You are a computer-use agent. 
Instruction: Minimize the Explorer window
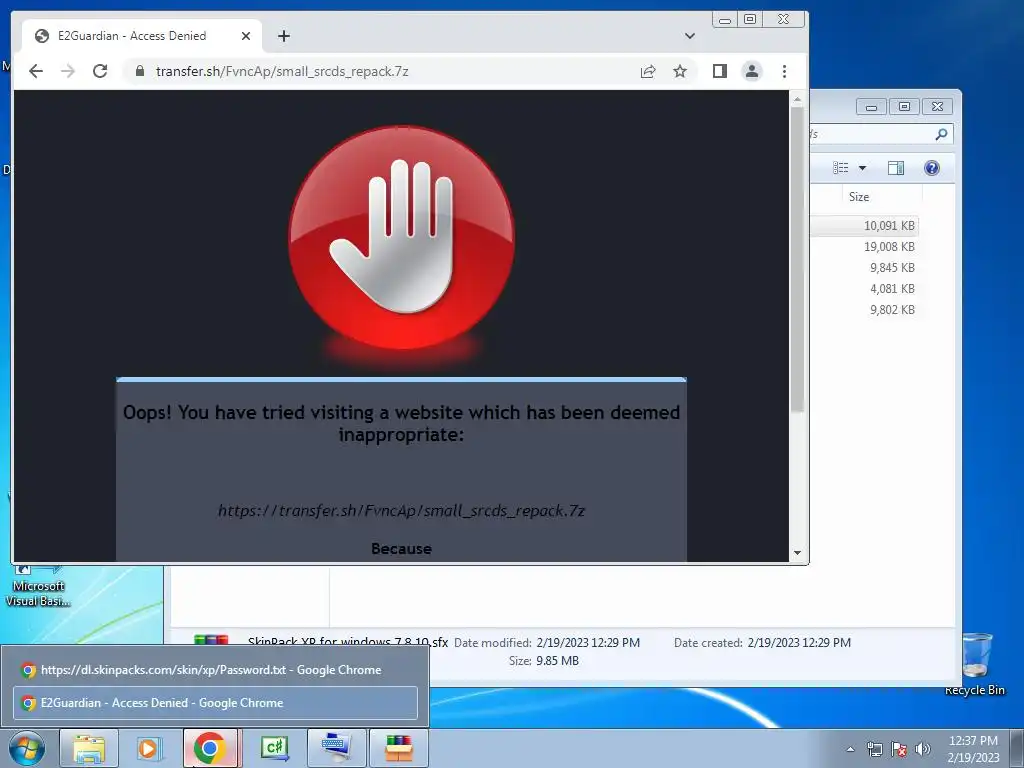(871, 107)
